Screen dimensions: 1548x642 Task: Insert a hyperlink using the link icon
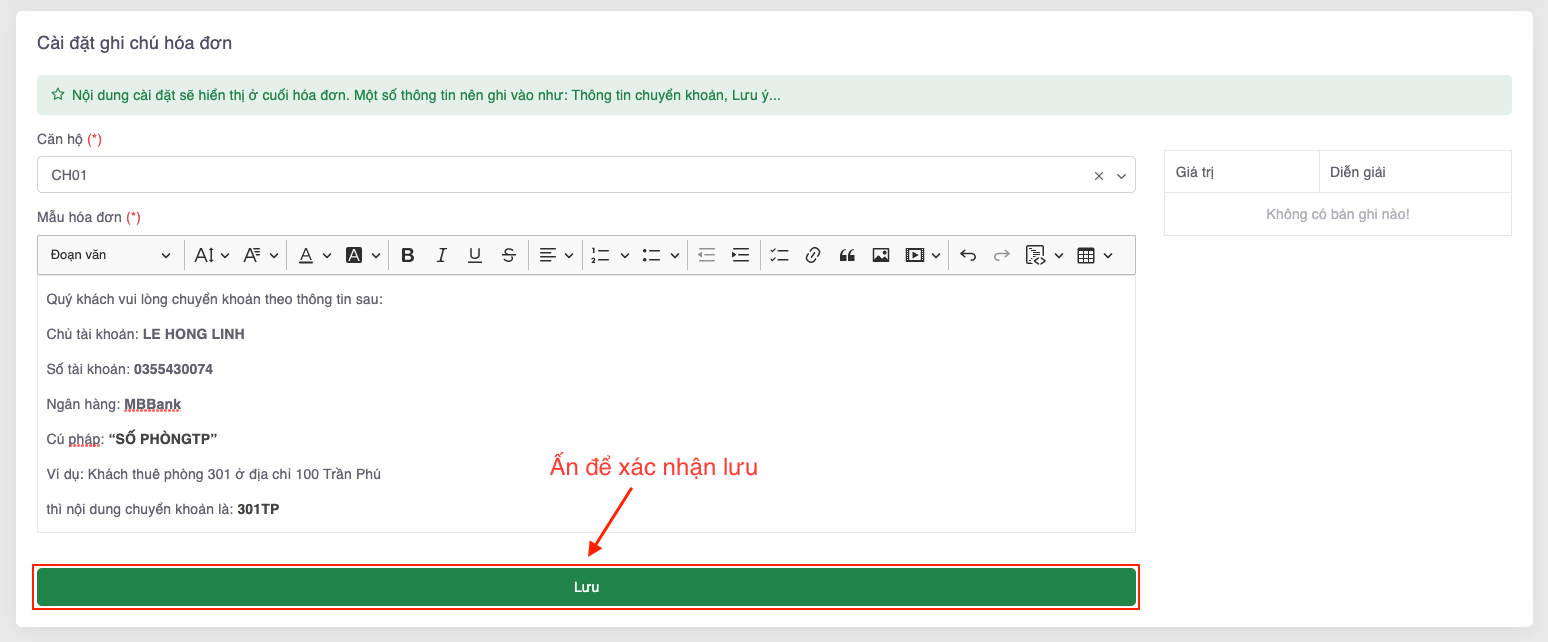tap(813, 255)
